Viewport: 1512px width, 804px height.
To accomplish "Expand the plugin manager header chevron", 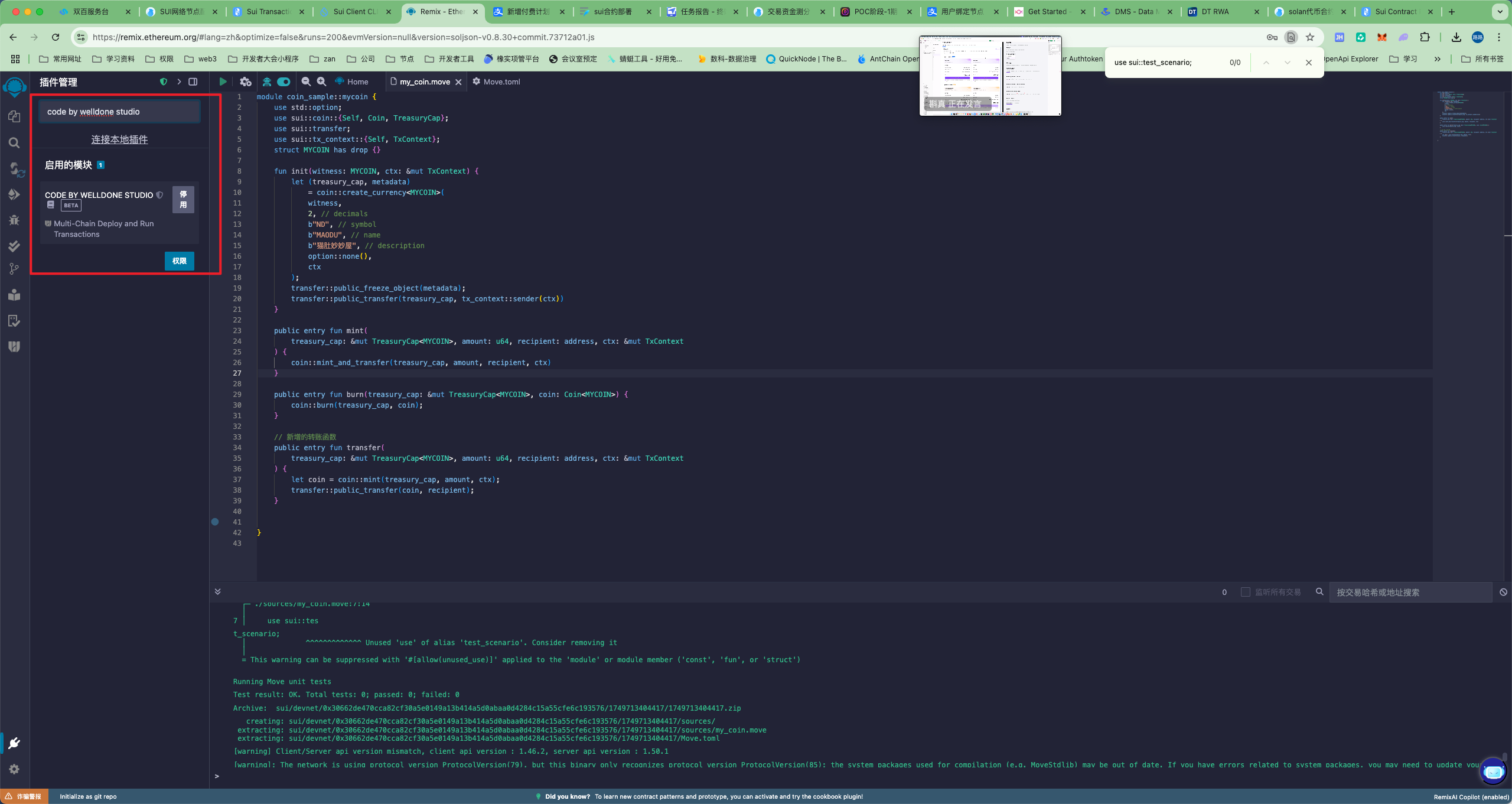I will 179,82.
